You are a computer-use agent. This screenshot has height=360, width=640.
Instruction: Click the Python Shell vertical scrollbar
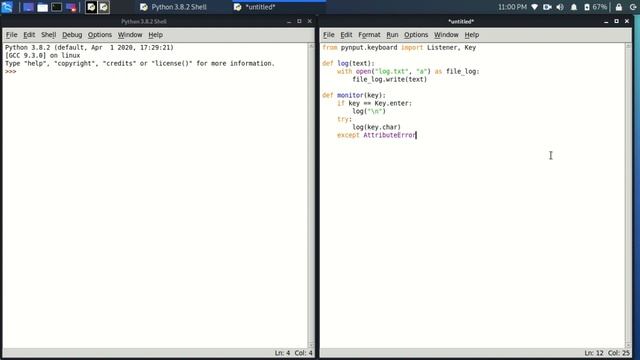point(311,195)
